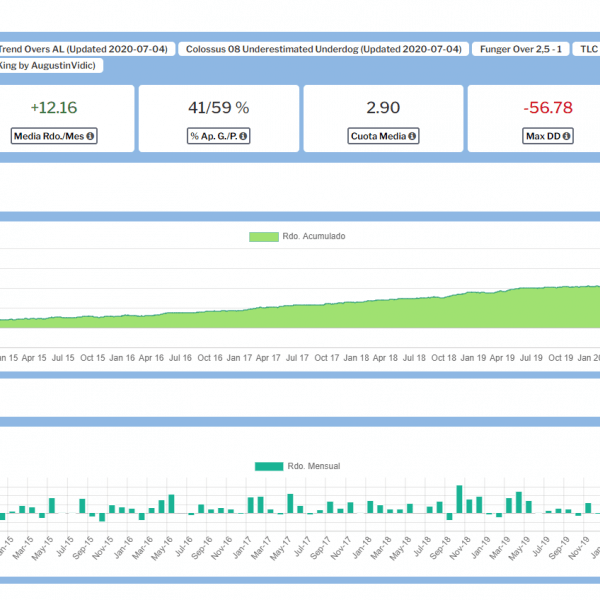Screen dimensions: 600x600
Task: Select the King by AugustinVidic tag
Action: (x=49, y=65)
